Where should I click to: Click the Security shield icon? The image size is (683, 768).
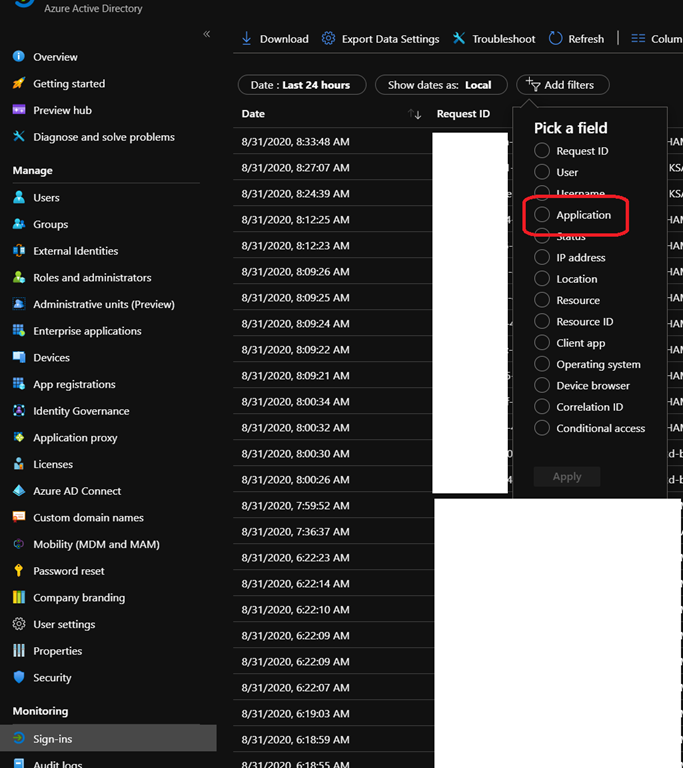[19, 677]
